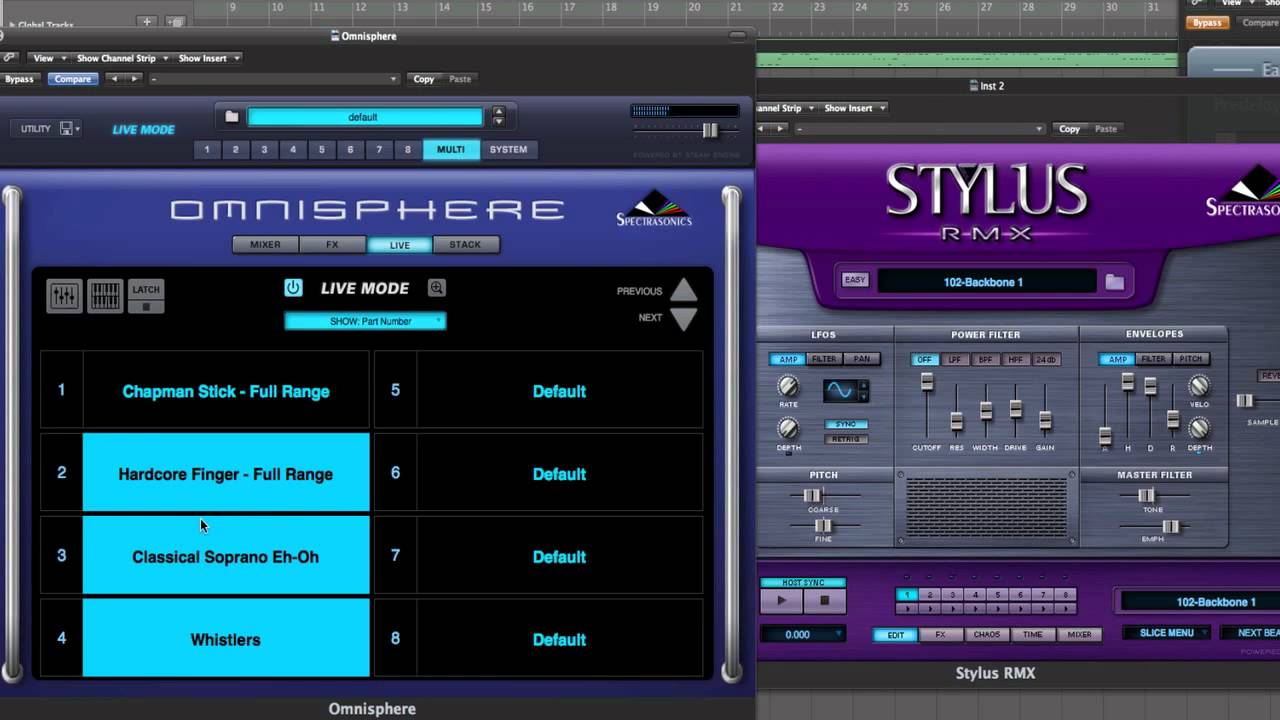Open the Chaos page in Stylus RMX
Image resolution: width=1280 pixels, height=720 pixels.
pos(986,634)
